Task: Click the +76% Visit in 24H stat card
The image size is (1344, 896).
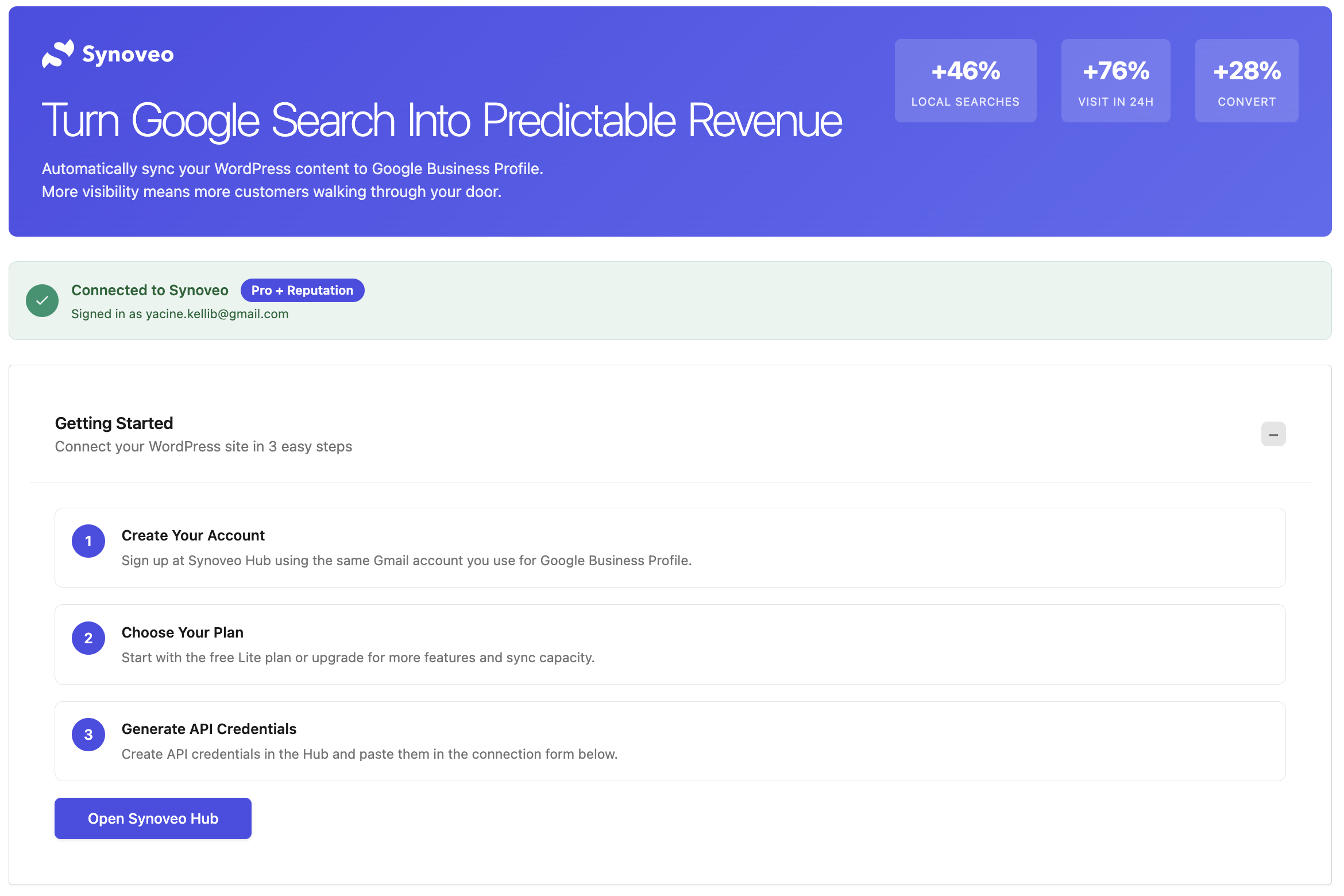Action: [1115, 81]
